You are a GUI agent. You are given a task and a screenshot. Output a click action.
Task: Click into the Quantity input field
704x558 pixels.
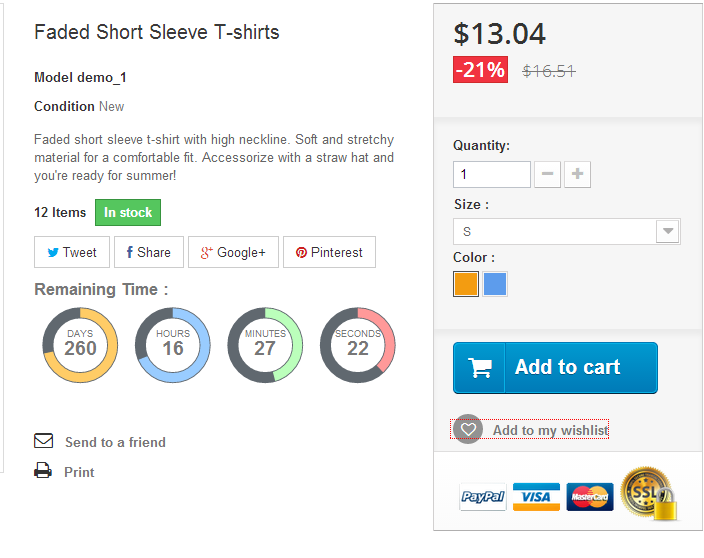(492, 174)
